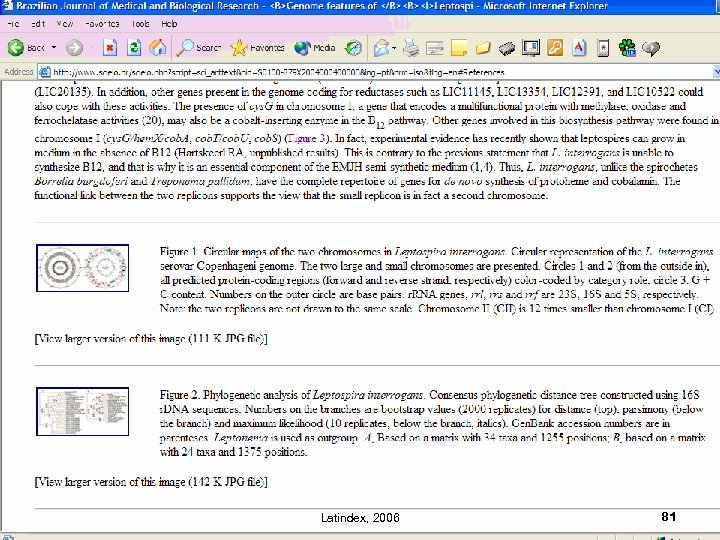Screen dimensions: 720x540
Task: Open the Edit menu
Action: point(38,24)
